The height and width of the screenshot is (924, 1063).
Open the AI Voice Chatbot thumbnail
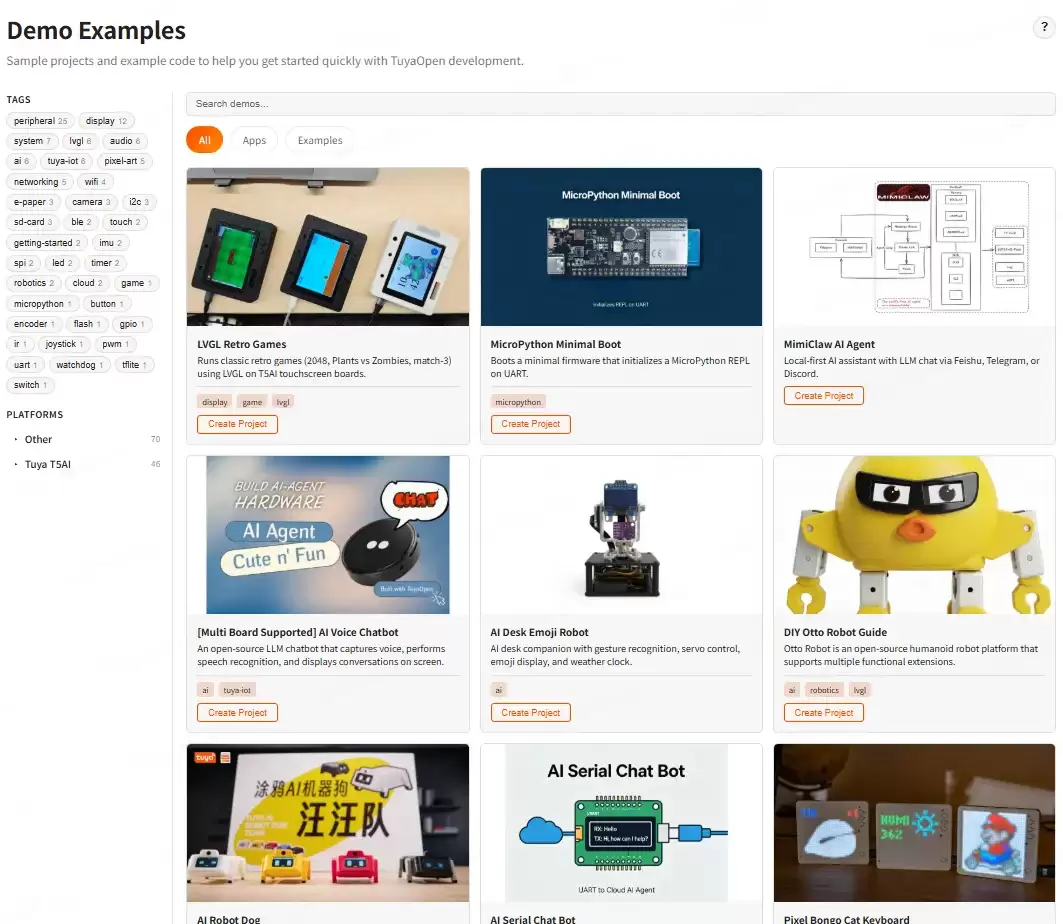point(327,535)
